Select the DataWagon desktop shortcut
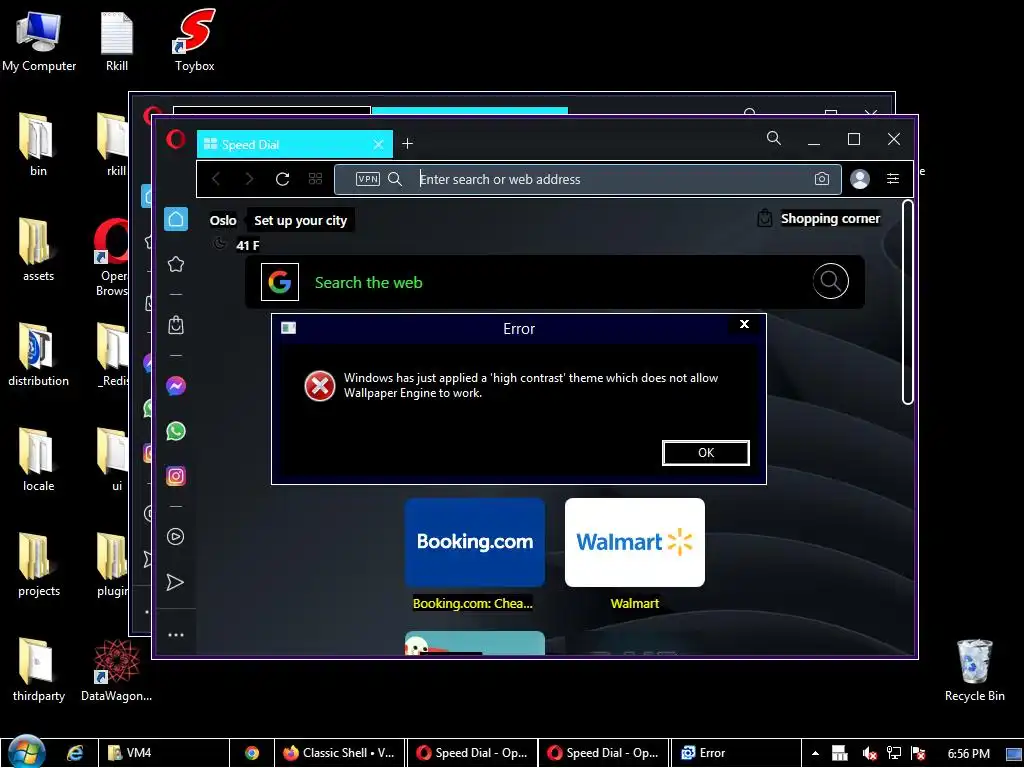The image size is (1024, 768). (116, 671)
